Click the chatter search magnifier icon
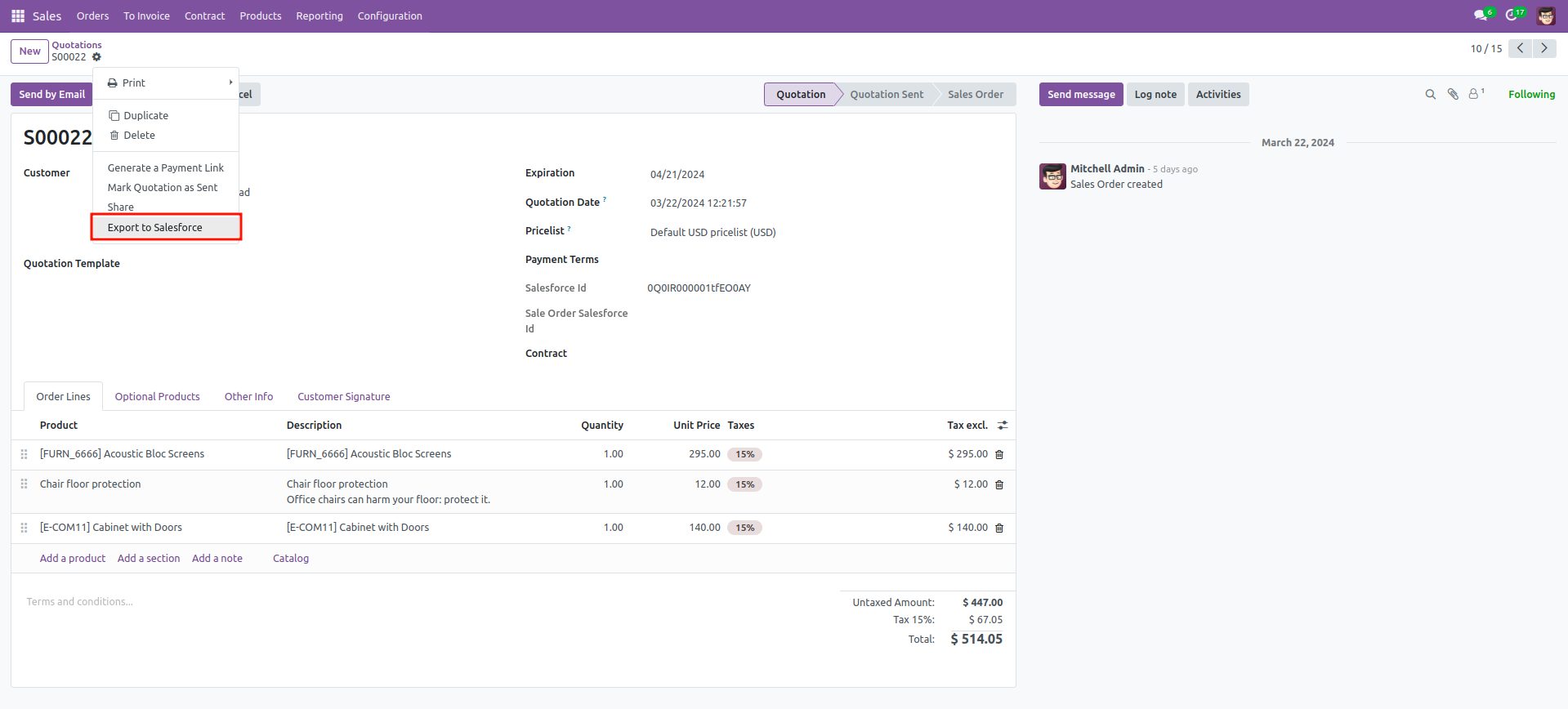The height and width of the screenshot is (709, 1568). [x=1430, y=95]
